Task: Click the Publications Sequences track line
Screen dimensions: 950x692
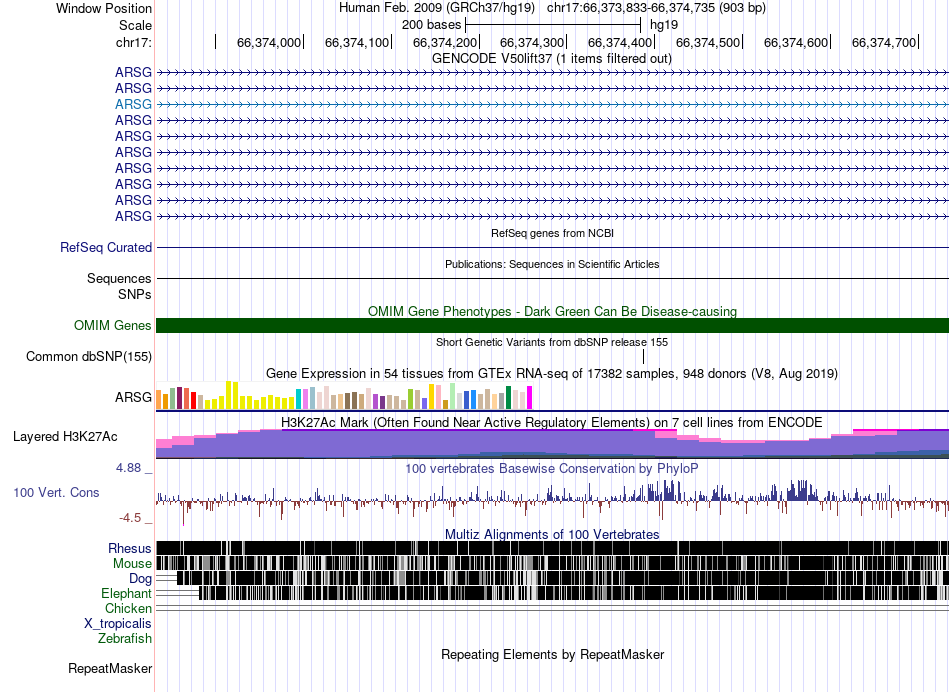Action: 553,278
